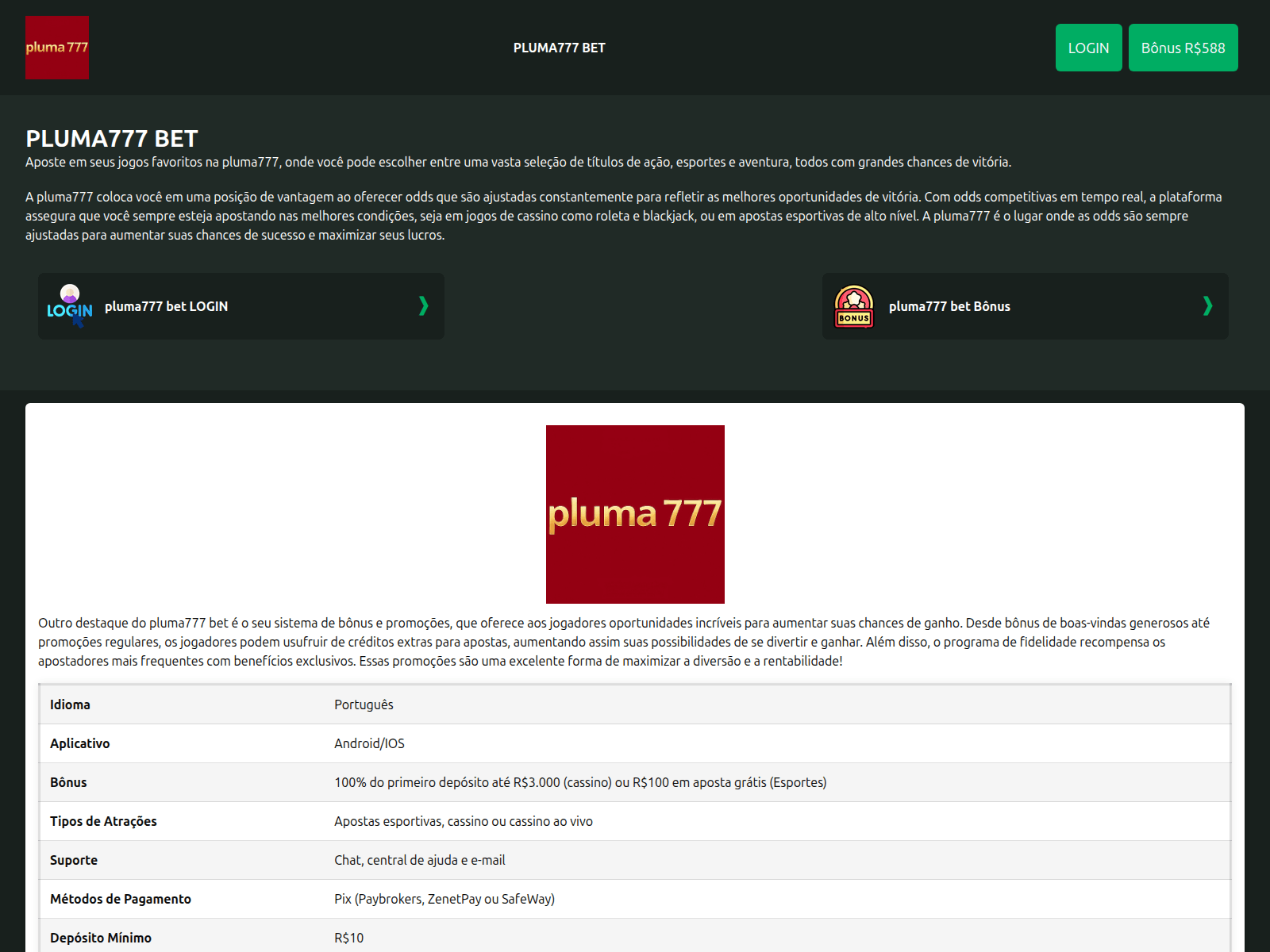Click the large pluma 777 image

[635, 514]
